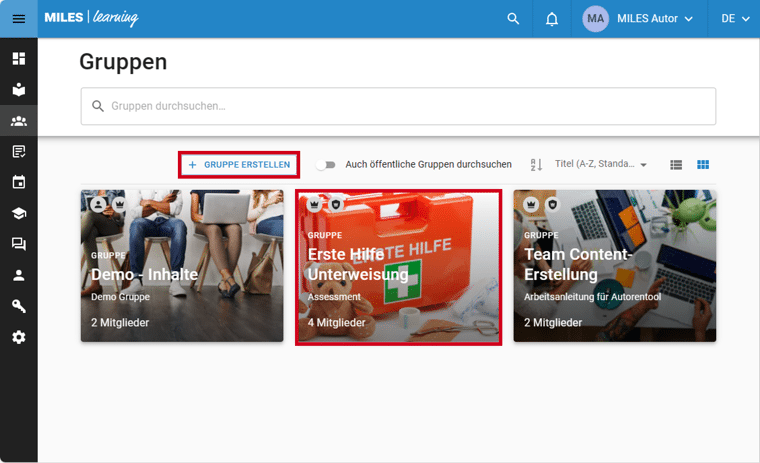Click the search icon in the top bar

[x=513, y=19]
